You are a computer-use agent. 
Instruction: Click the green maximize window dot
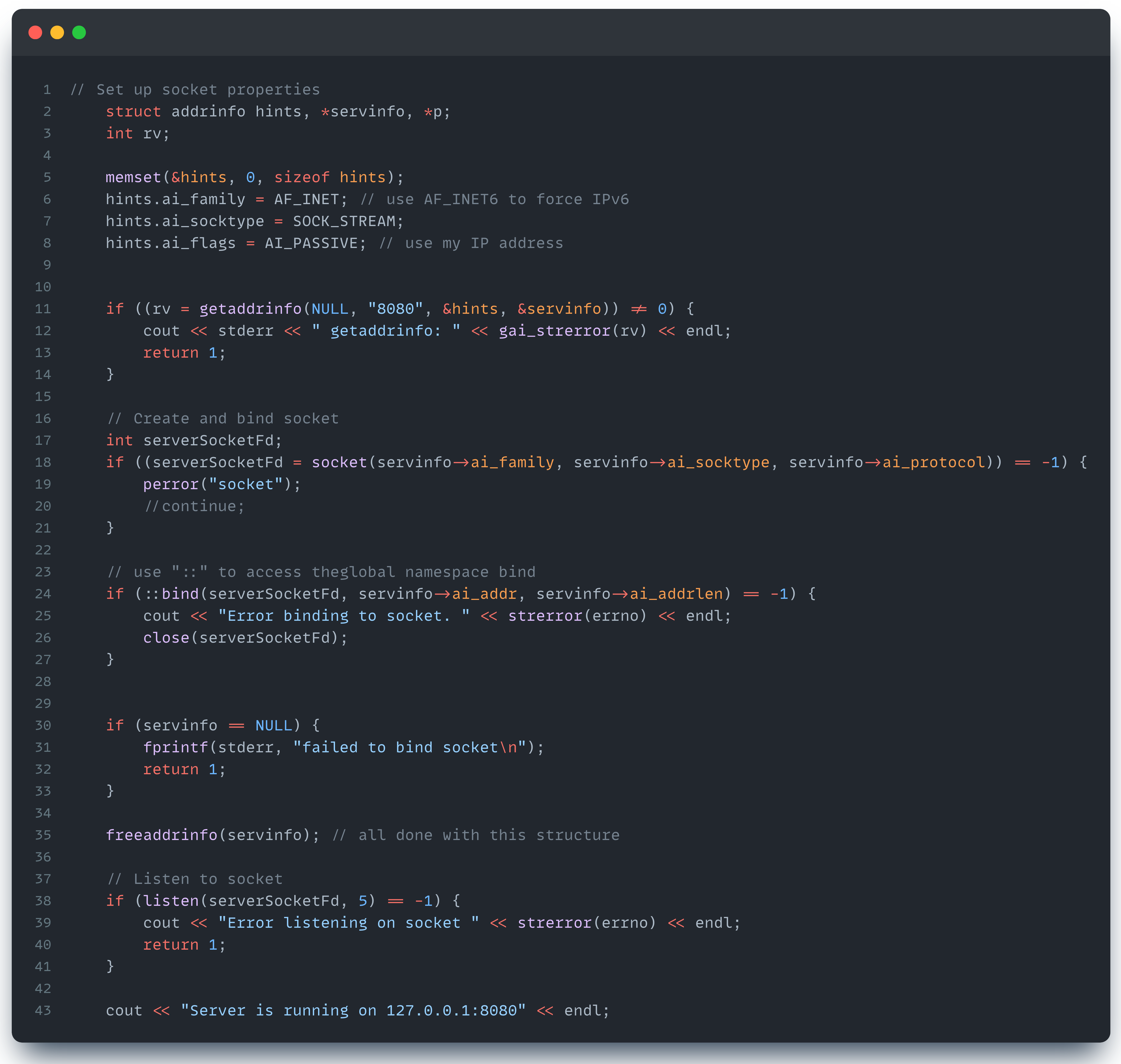click(79, 32)
